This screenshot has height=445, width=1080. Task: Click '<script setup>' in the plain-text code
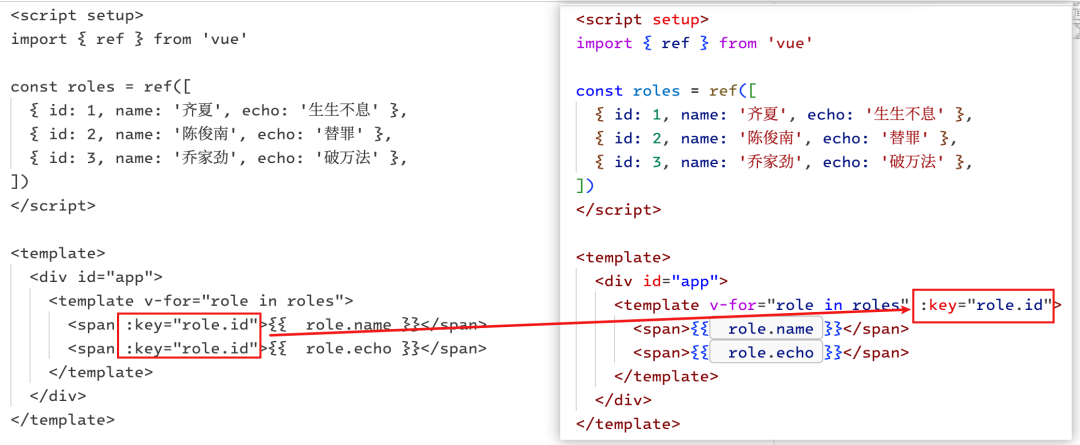77,14
